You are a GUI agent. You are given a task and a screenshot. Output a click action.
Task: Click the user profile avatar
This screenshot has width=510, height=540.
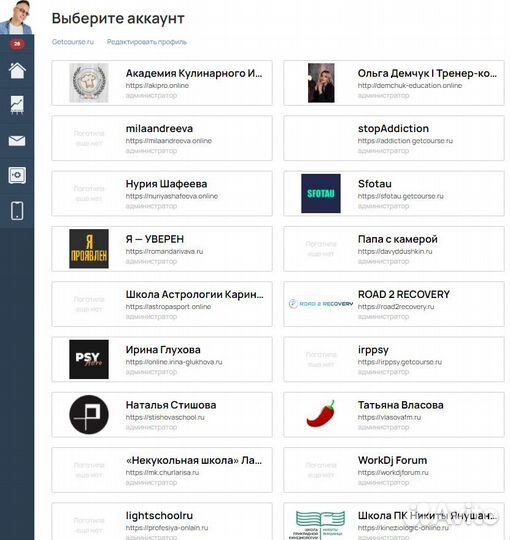point(17,17)
